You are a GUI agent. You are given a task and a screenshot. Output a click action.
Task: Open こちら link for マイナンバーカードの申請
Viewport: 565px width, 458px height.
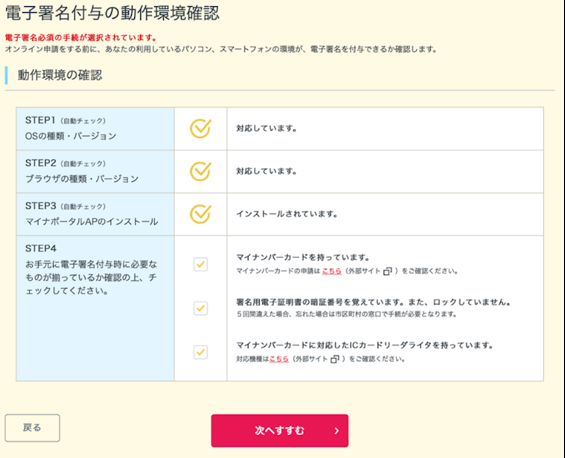point(332,271)
